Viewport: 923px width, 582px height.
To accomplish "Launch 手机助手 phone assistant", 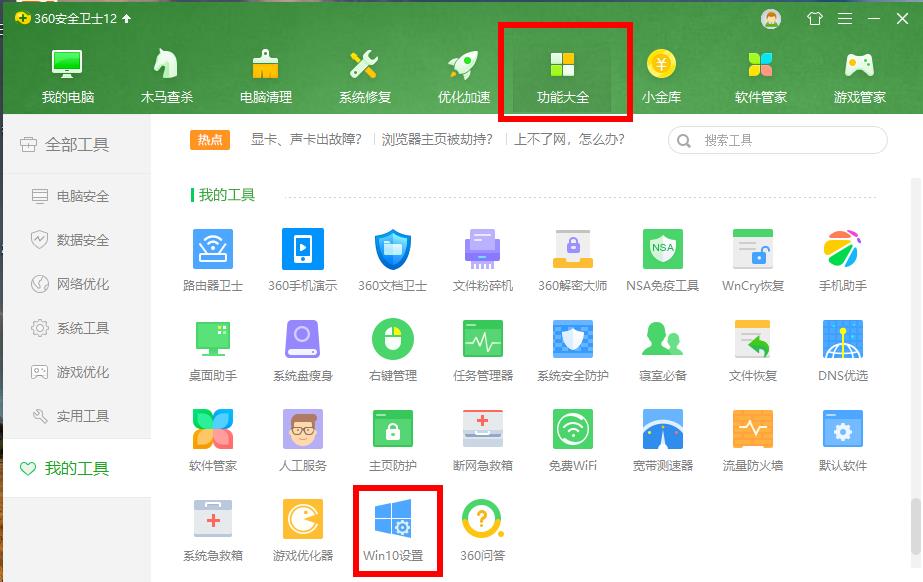I will (x=842, y=260).
